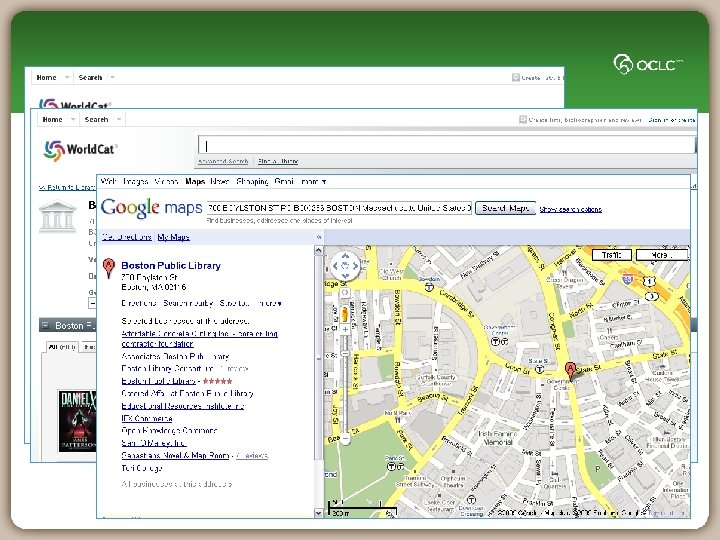Open the reviews link next to the Map Room entry

(252, 456)
